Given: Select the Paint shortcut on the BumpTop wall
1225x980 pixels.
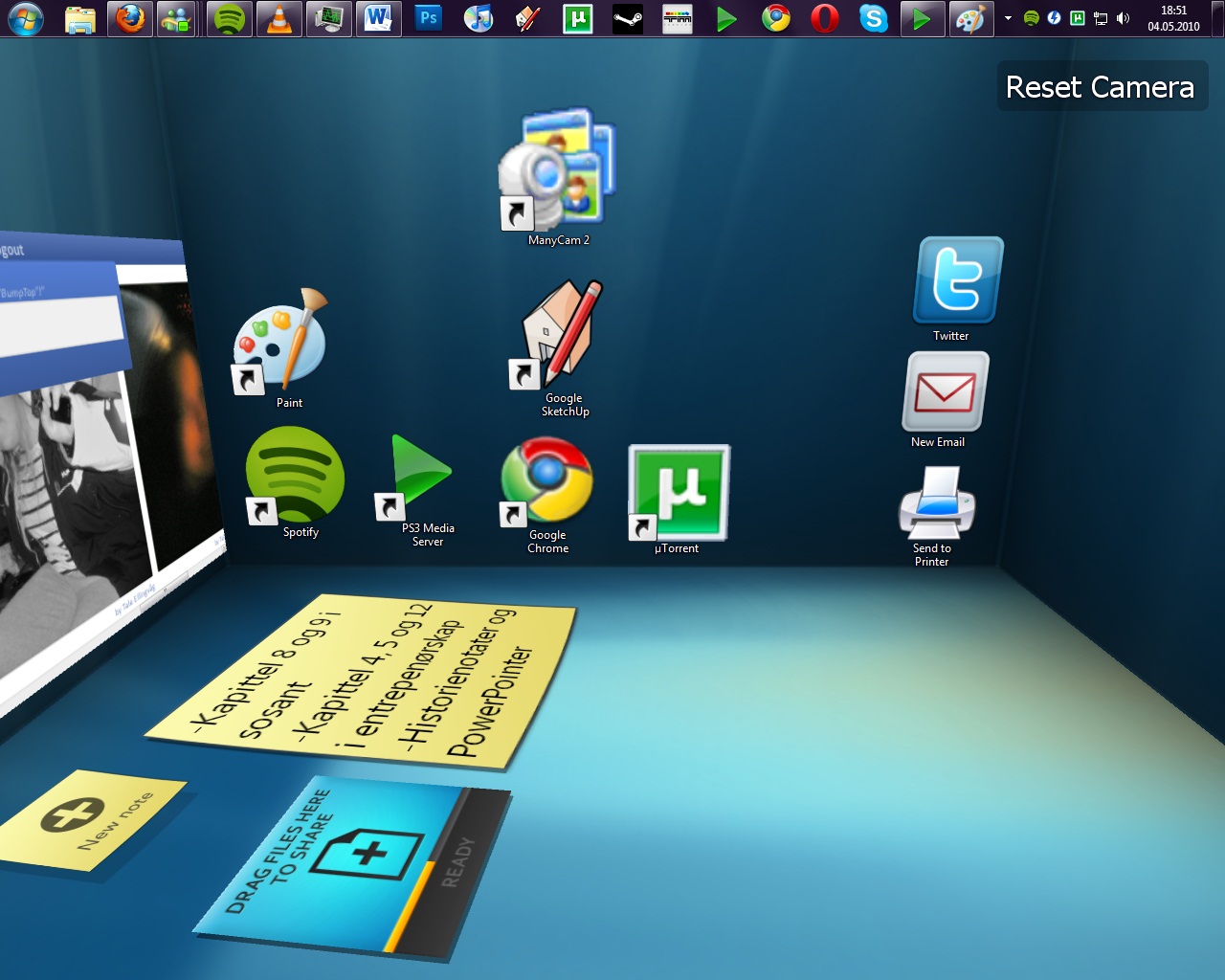Looking at the screenshot, I should tap(280, 347).
